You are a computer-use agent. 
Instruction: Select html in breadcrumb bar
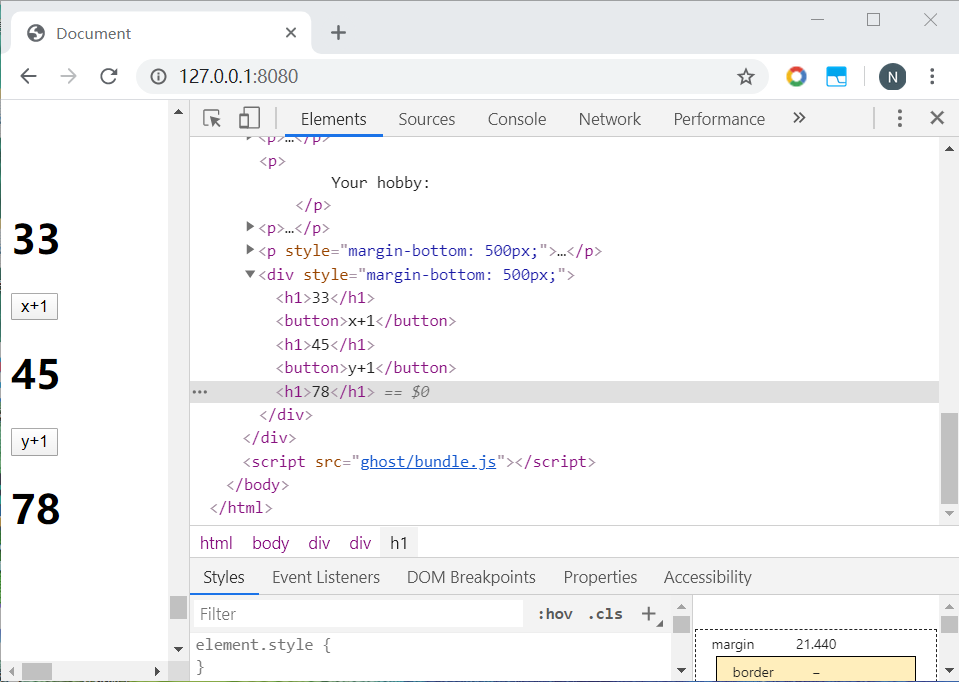pos(216,543)
